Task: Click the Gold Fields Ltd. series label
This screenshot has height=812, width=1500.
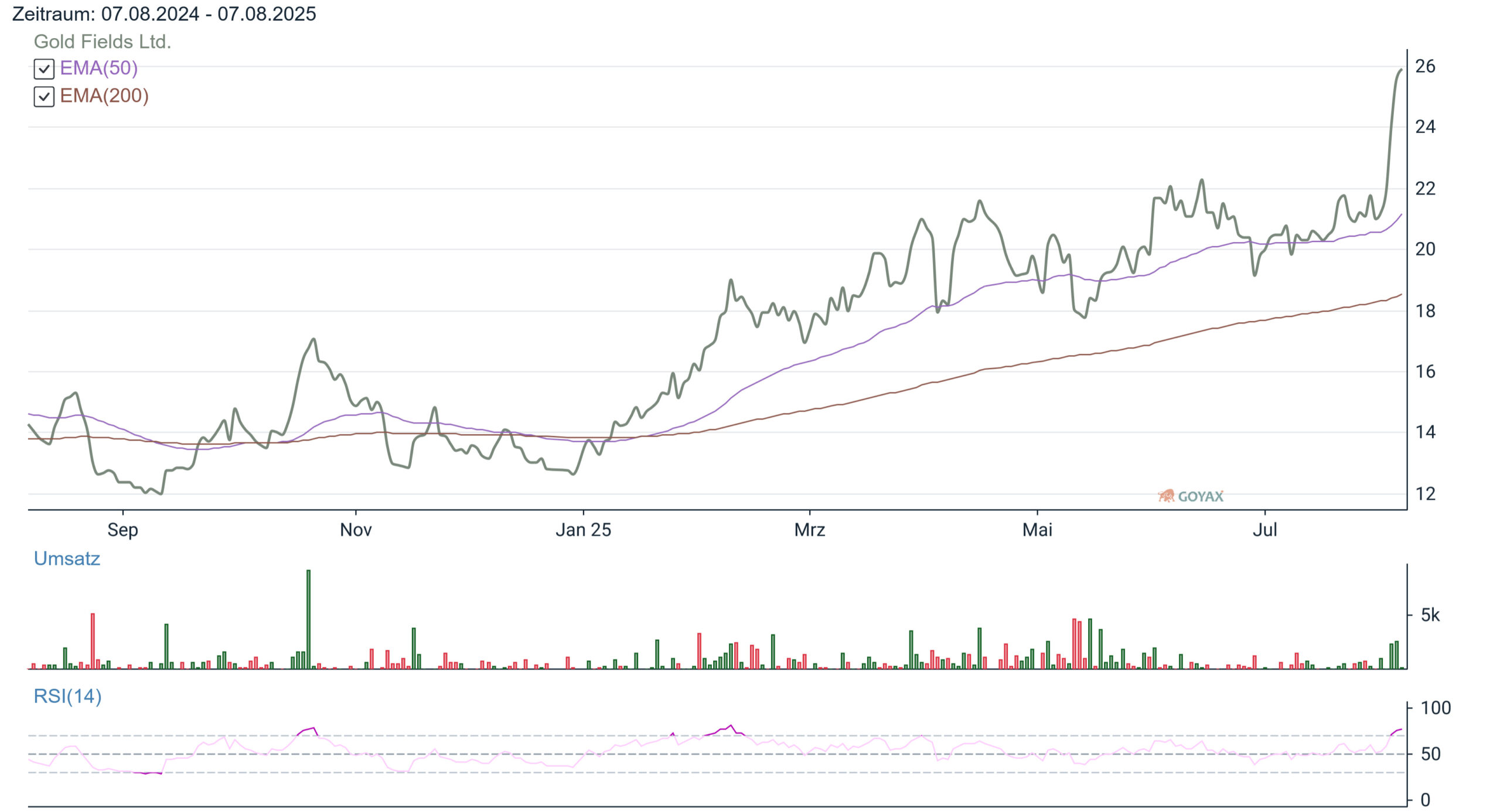Action: (x=102, y=42)
